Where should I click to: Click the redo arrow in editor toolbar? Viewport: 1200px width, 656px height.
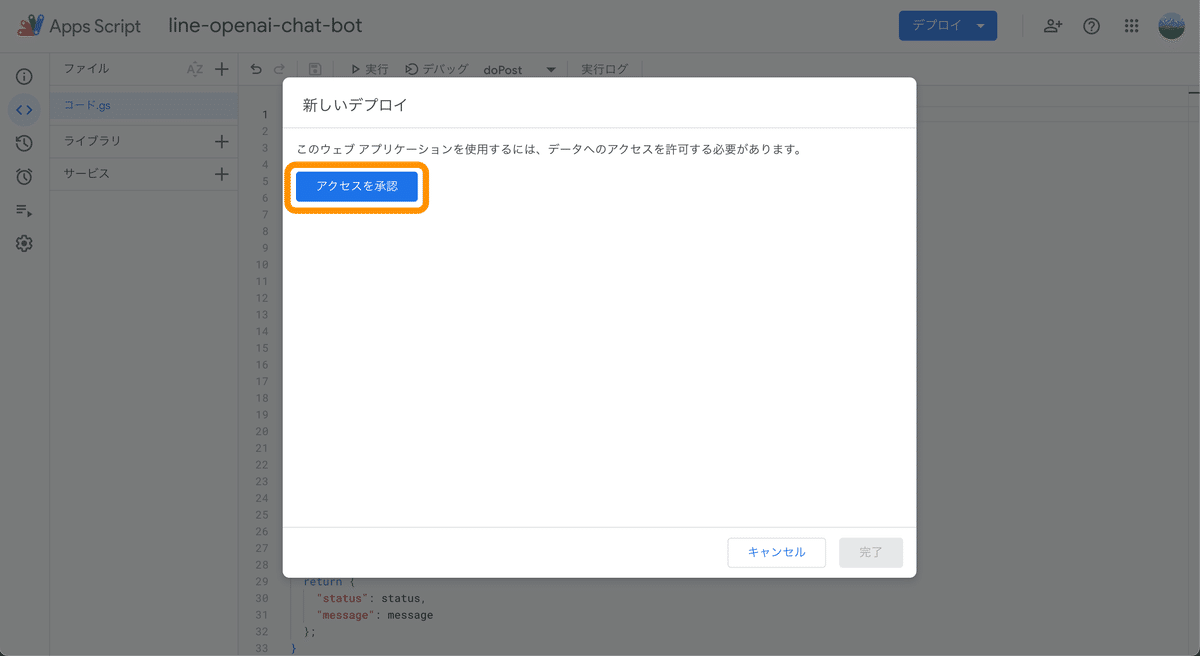click(x=280, y=69)
